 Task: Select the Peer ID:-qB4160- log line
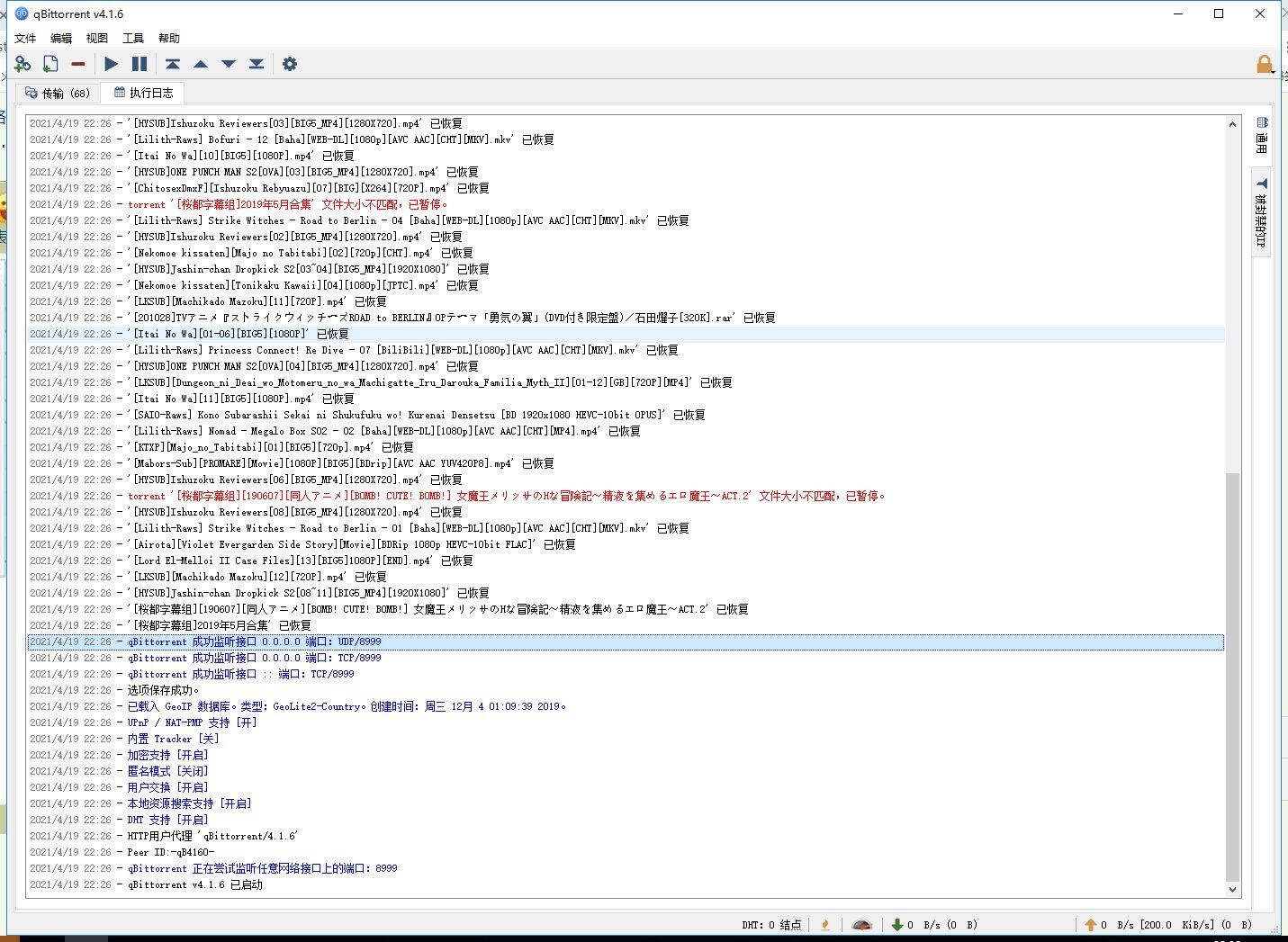point(626,852)
